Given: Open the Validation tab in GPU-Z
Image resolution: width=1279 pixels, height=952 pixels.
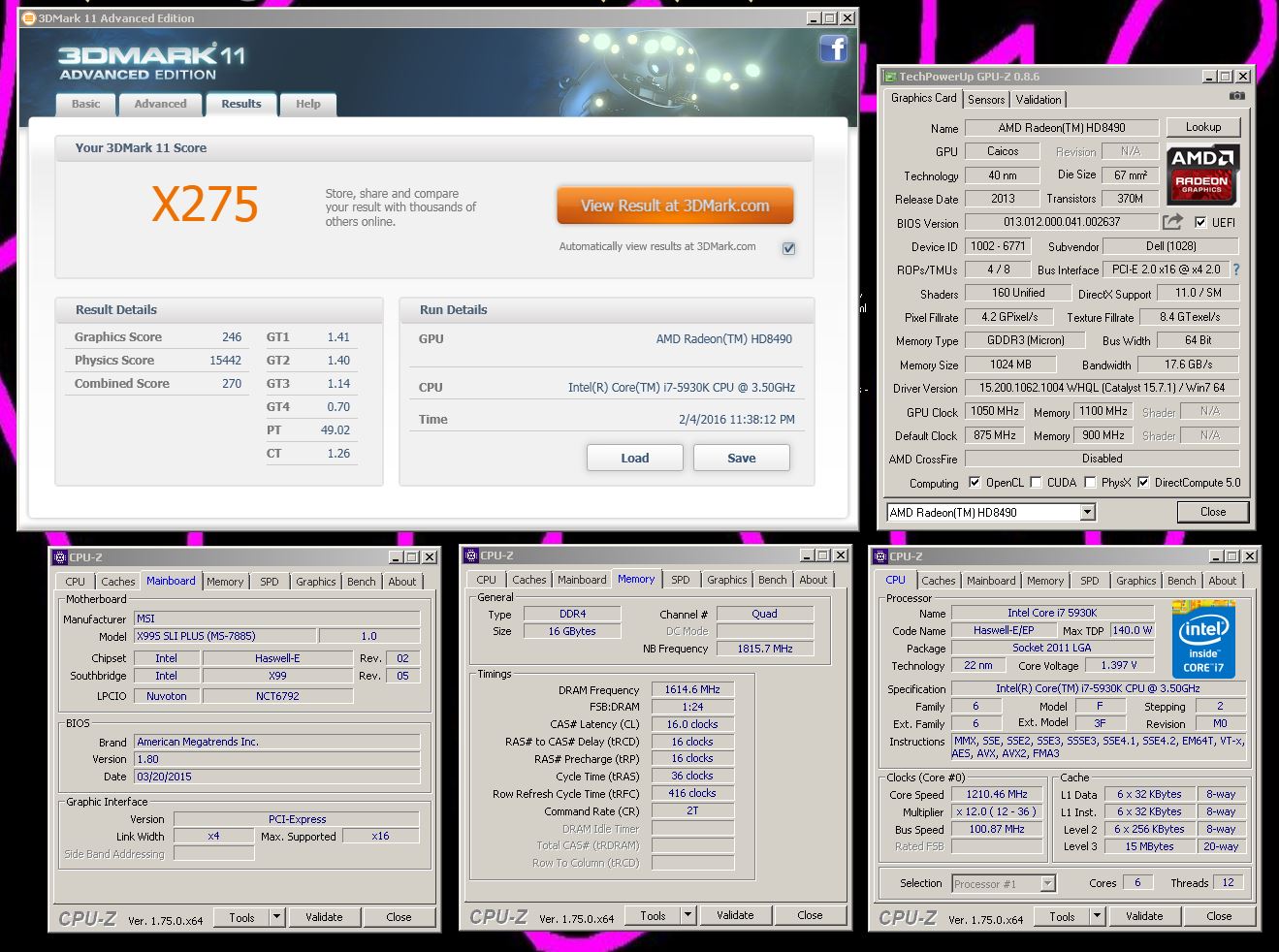Looking at the screenshot, I should [1039, 100].
